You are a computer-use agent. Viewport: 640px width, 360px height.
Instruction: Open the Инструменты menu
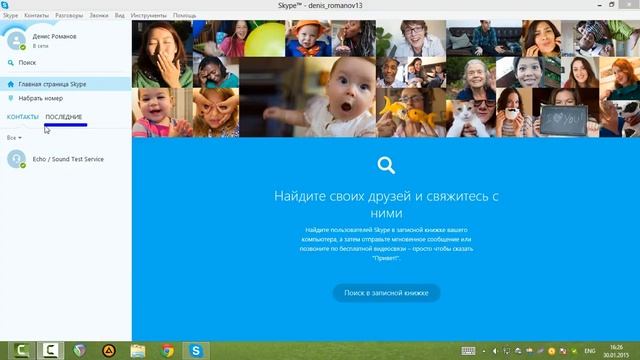[149, 16]
